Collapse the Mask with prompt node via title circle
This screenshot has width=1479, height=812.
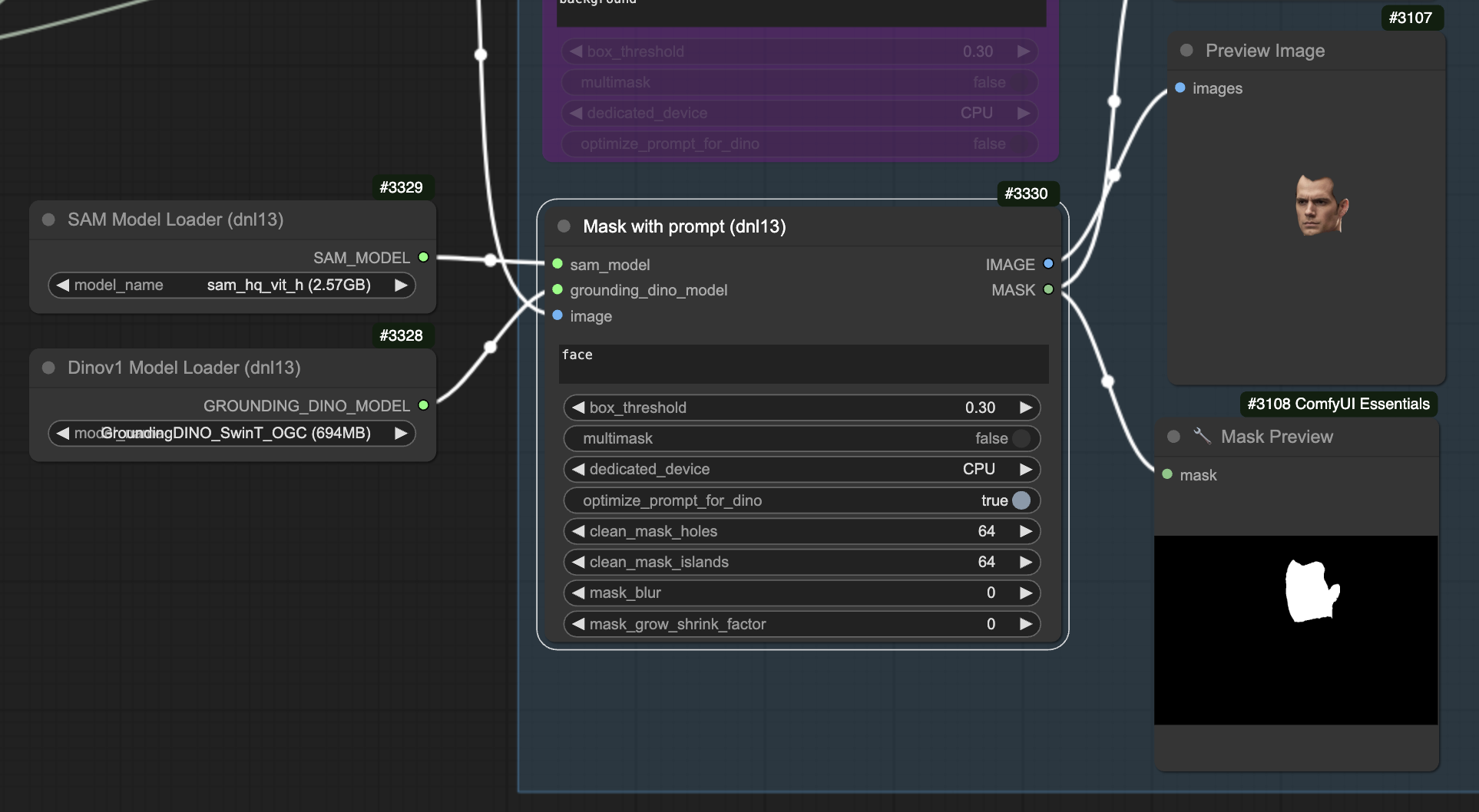click(x=563, y=226)
